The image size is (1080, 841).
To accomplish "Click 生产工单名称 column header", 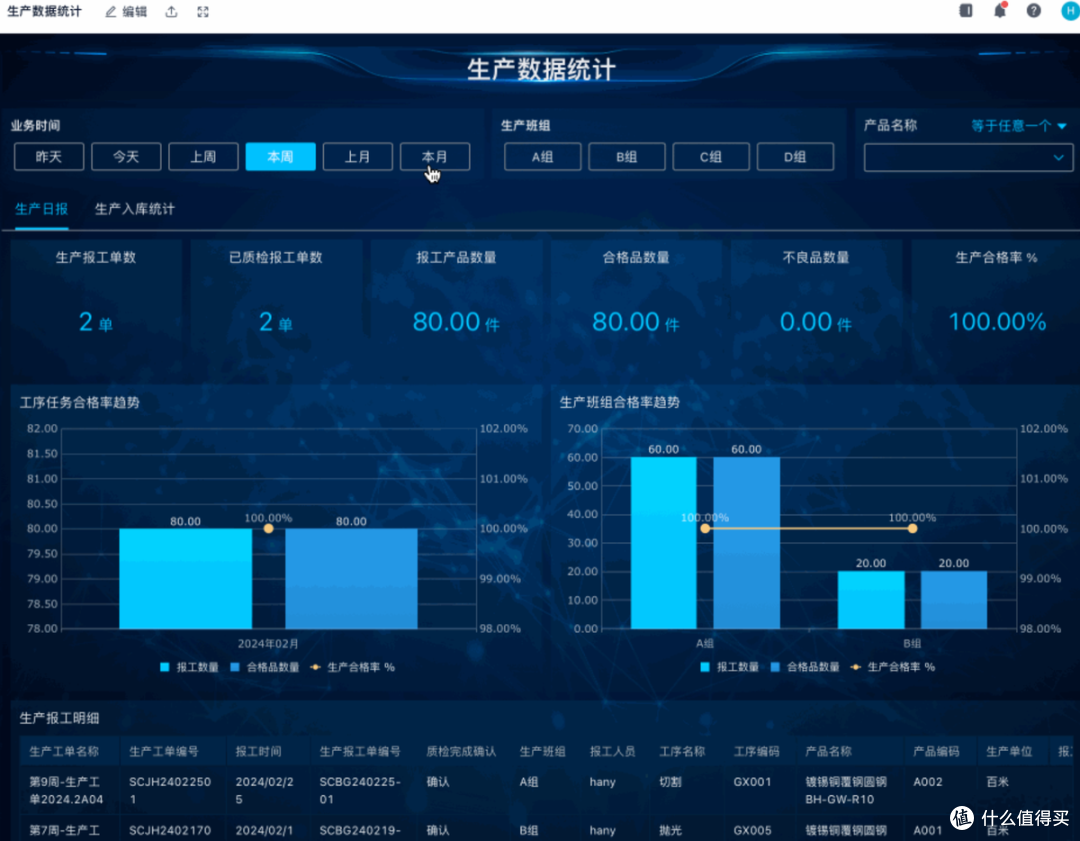I will [x=64, y=751].
